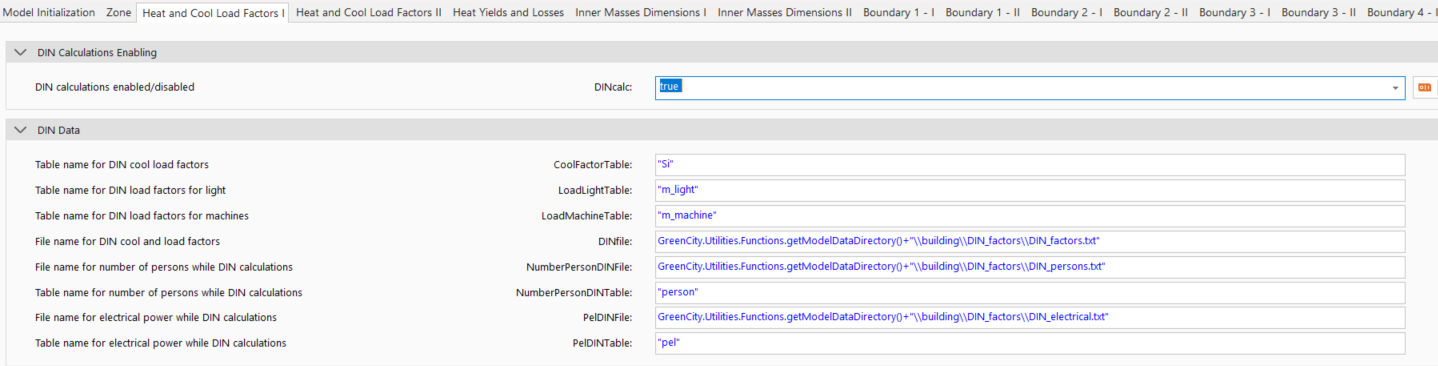The height and width of the screenshot is (366, 1438).
Task: Click the 'LoadMachineTable:' parameter name
Action: (588, 215)
